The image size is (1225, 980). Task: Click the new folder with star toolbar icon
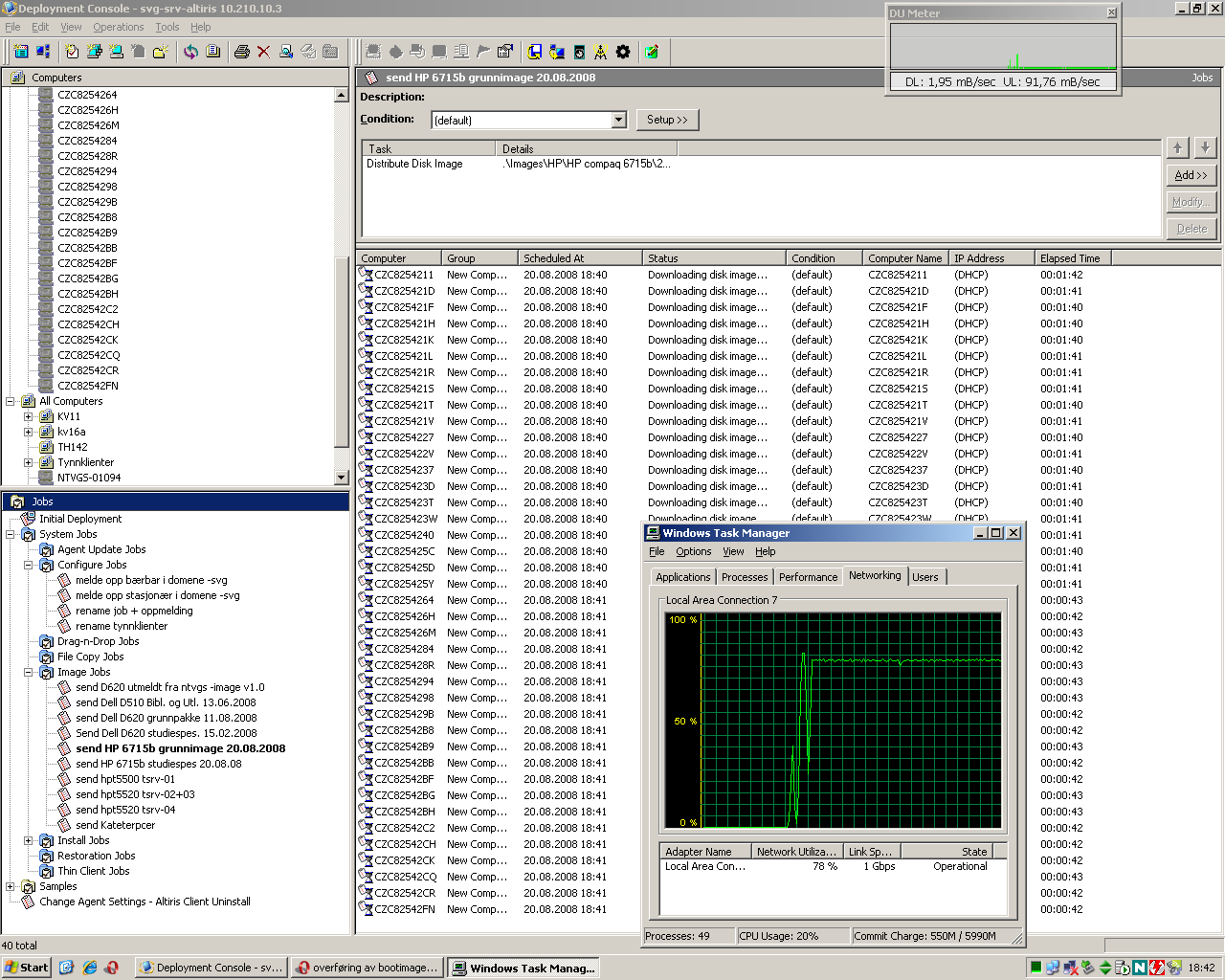click(x=161, y=52)
